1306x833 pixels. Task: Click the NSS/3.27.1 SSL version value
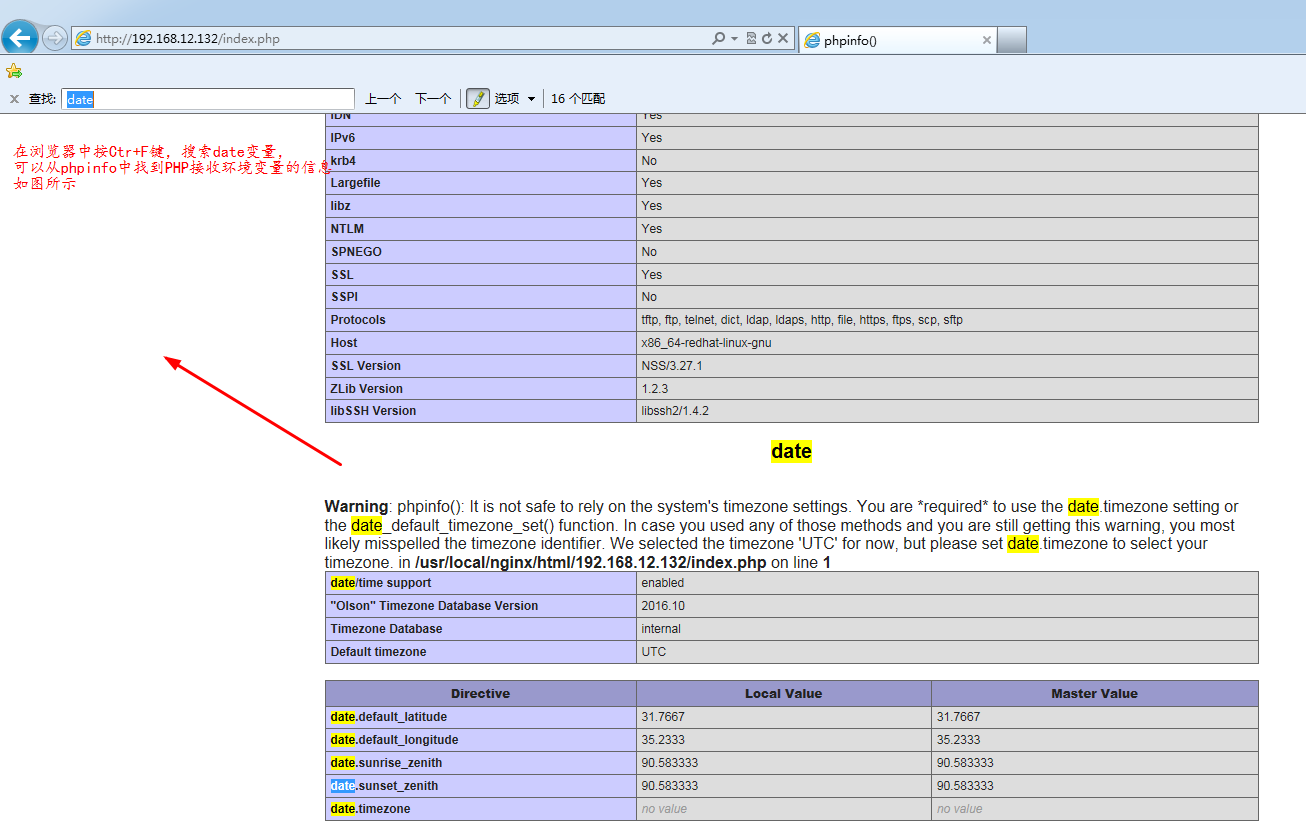[x=672, y=366]
